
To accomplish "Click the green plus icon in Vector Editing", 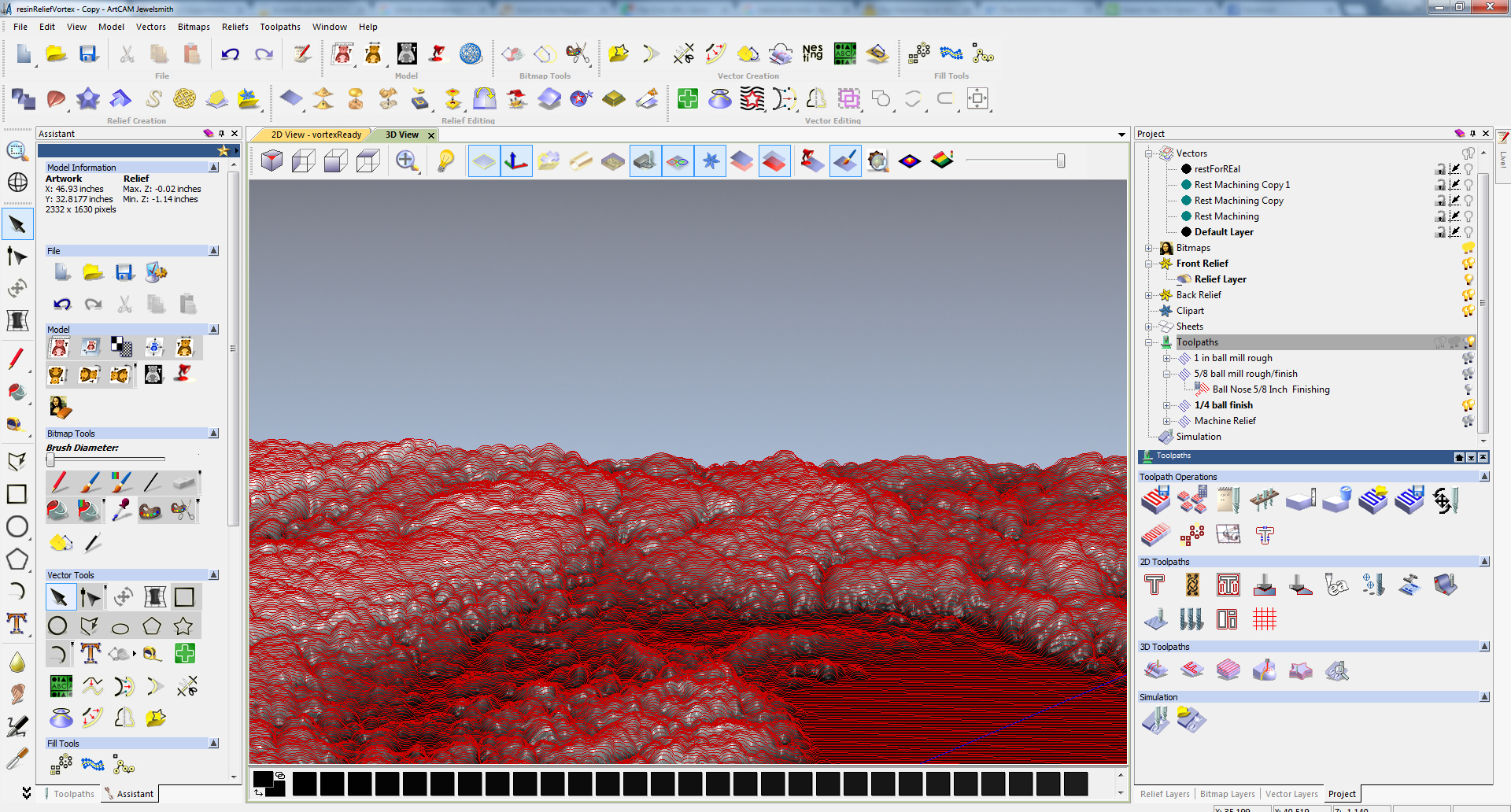I will pyautogui.click(x=688, y=98).
